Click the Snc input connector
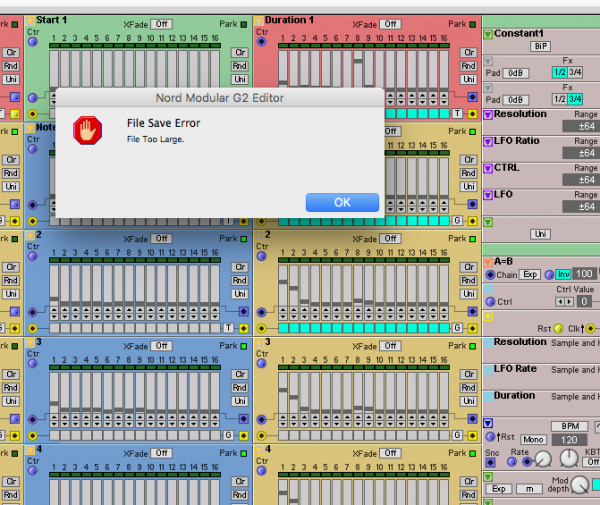The image size is (600, 505). tap(490, 463)
